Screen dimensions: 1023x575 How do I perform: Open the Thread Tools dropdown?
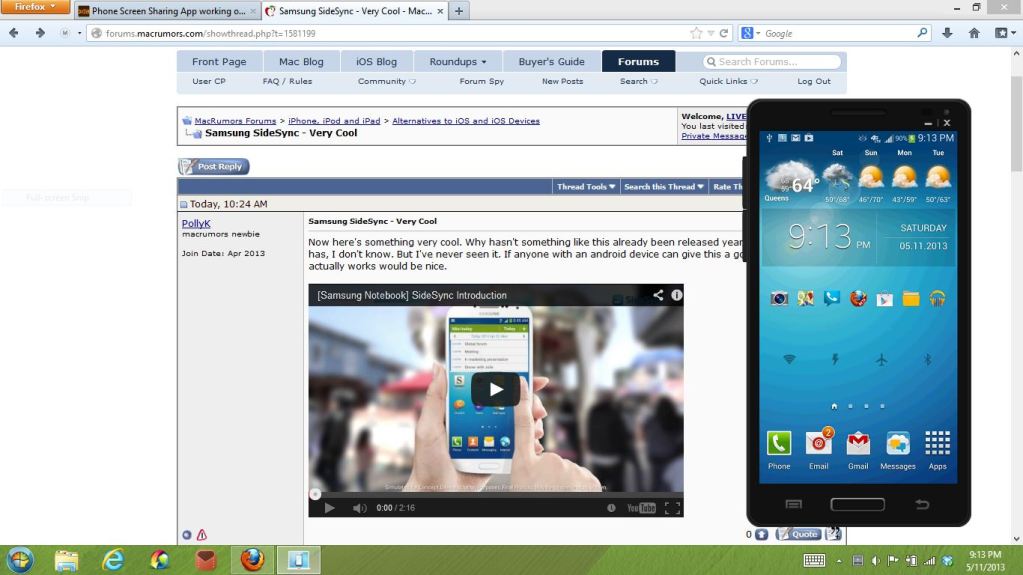click(586, 187)
